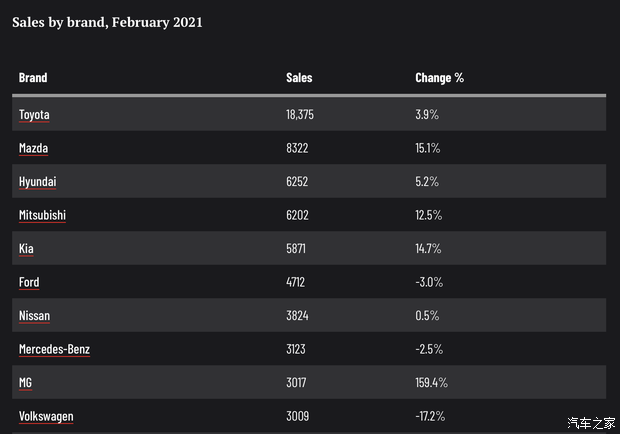Screen dimensions: 620x434
Task: Click the table title heading text
Action: pos(107,21)
